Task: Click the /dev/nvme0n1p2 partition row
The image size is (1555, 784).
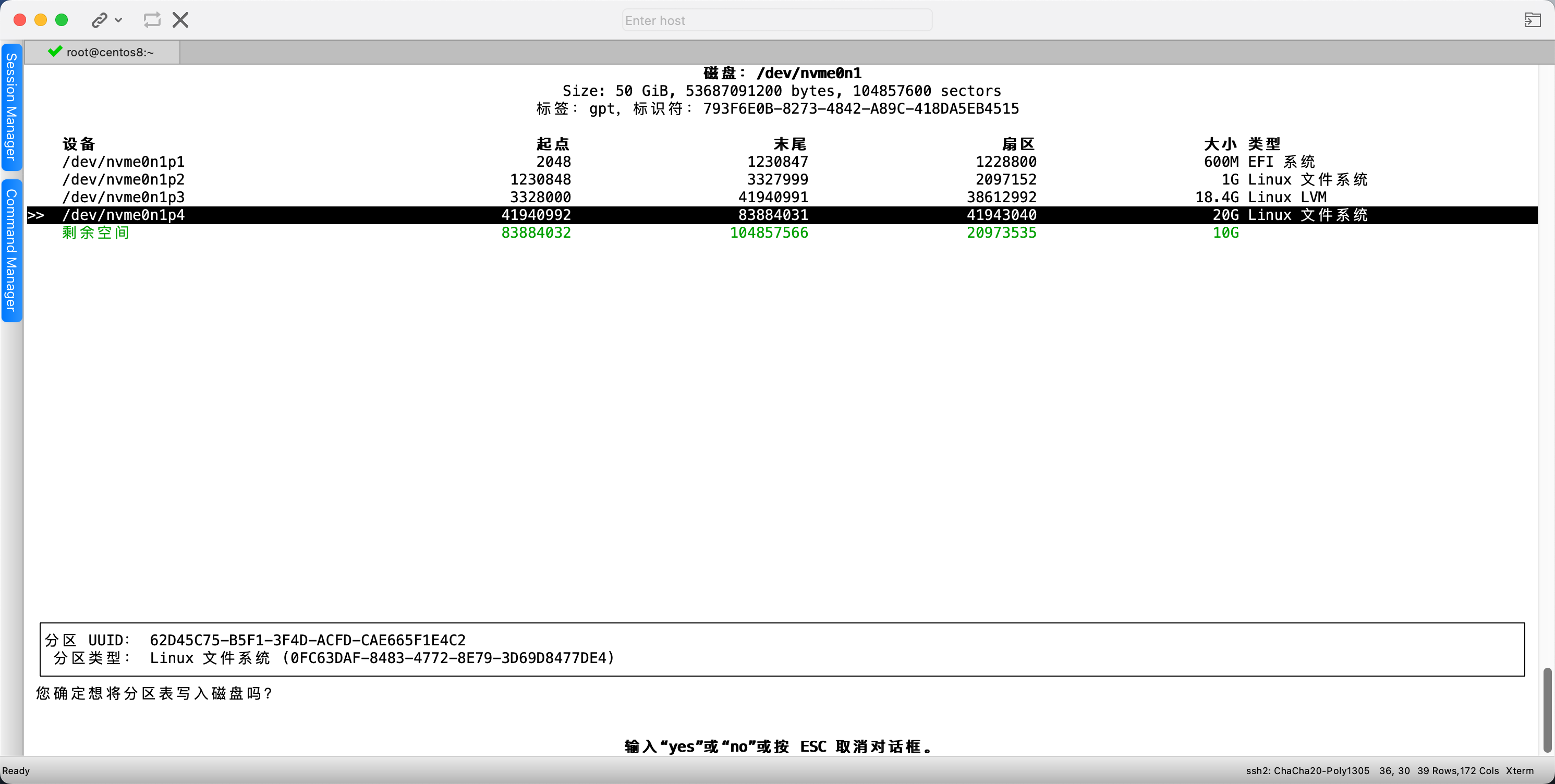Action: [x=124, y=179]
